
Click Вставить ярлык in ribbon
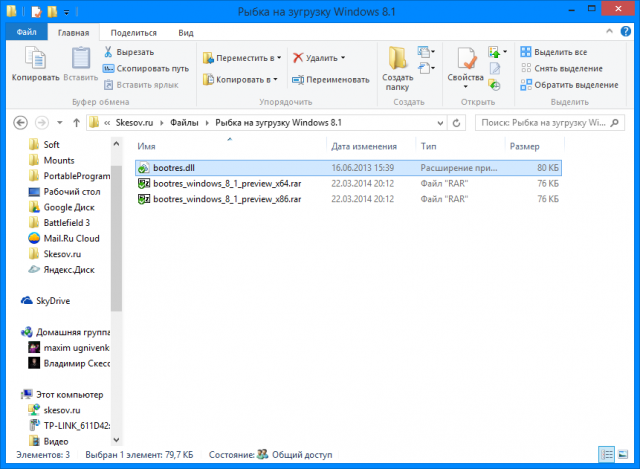[141, 85]
